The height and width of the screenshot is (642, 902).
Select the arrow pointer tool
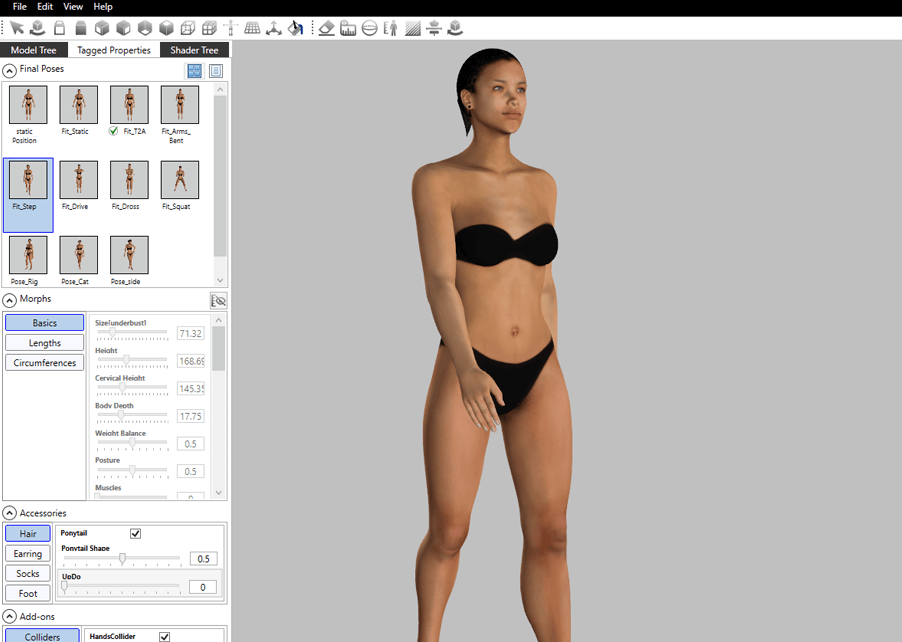(17, 28)
